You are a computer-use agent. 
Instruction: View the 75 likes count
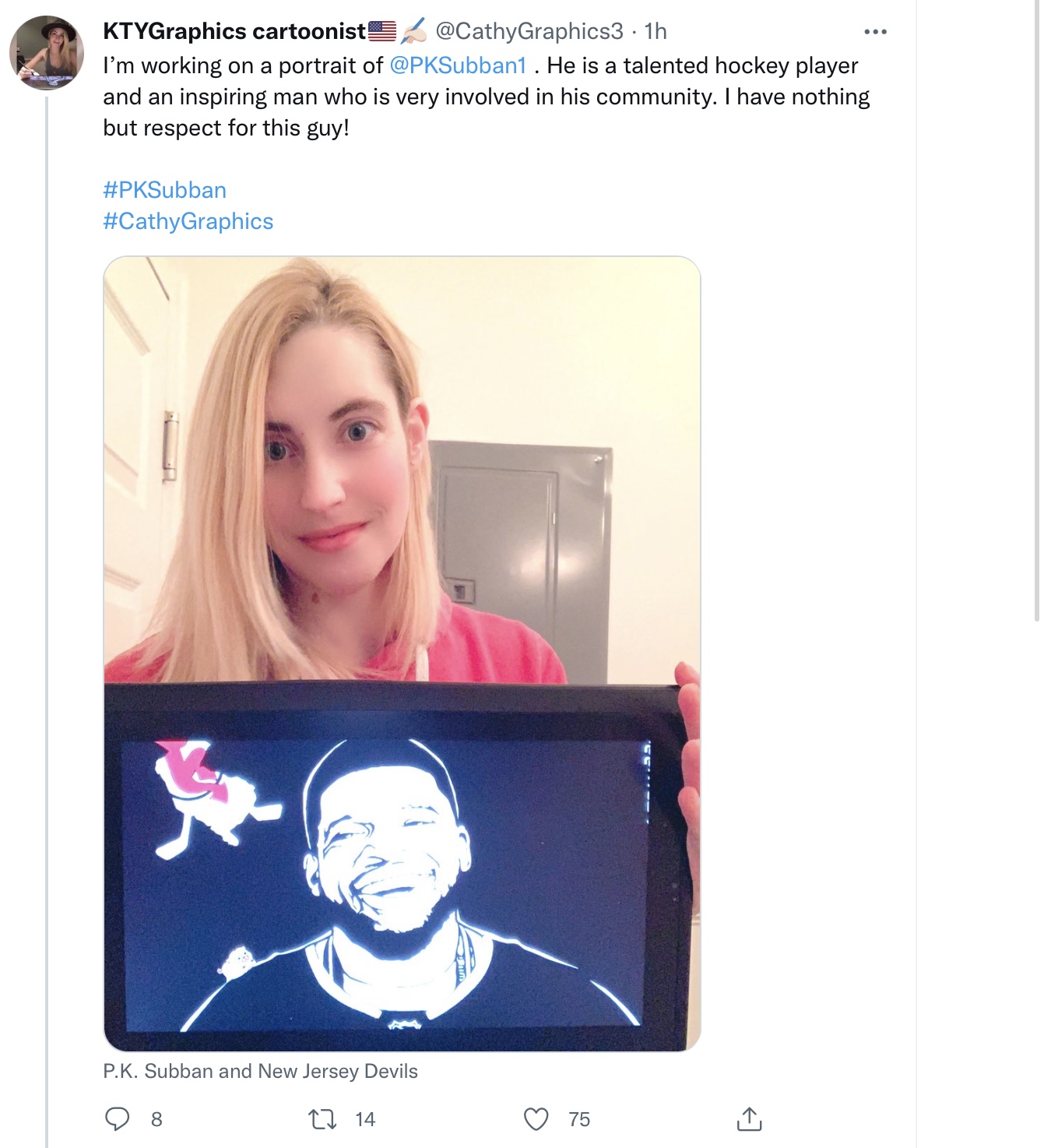click(579, 1119)
